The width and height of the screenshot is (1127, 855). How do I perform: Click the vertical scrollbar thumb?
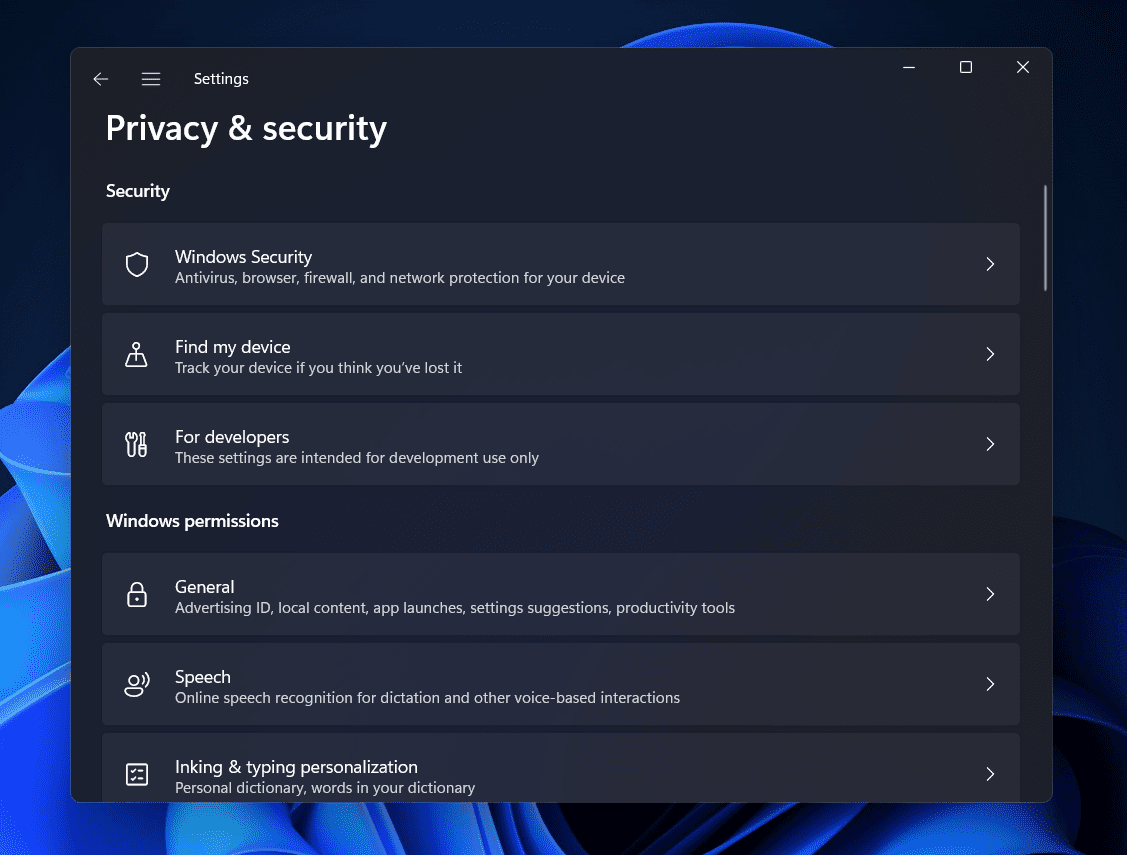point(1045,238)
